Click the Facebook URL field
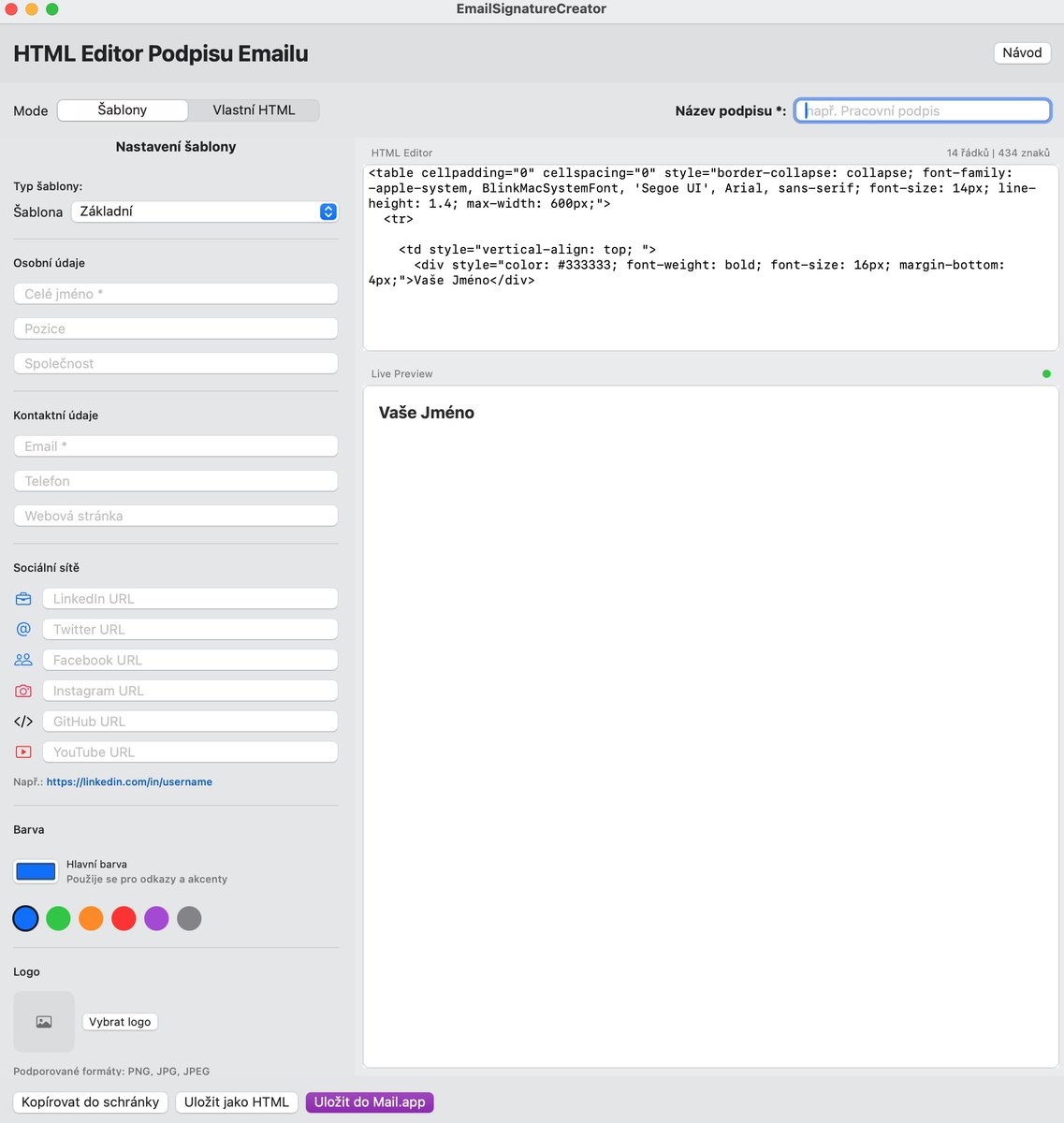The width and height of the screenshot is (1064, 1123). pos(190,660)
